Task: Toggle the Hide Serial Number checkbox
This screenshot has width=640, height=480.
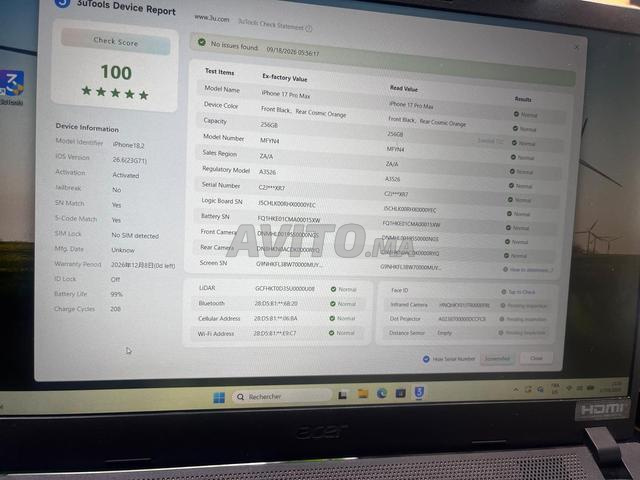Action: pos(426,359)
